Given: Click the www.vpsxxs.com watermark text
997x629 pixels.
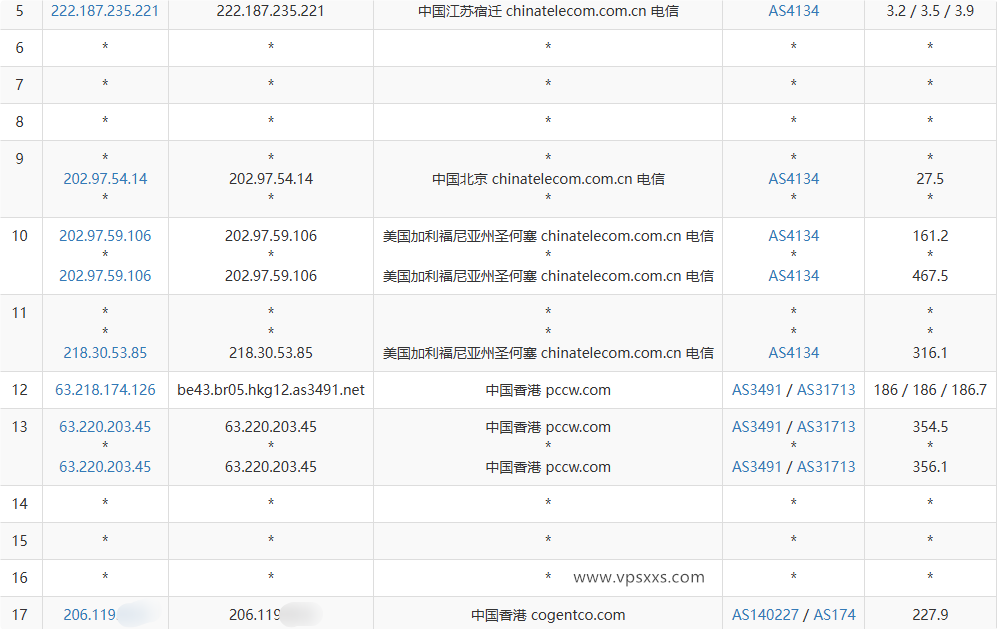Looking at the screenshot, I should point(639,577).
